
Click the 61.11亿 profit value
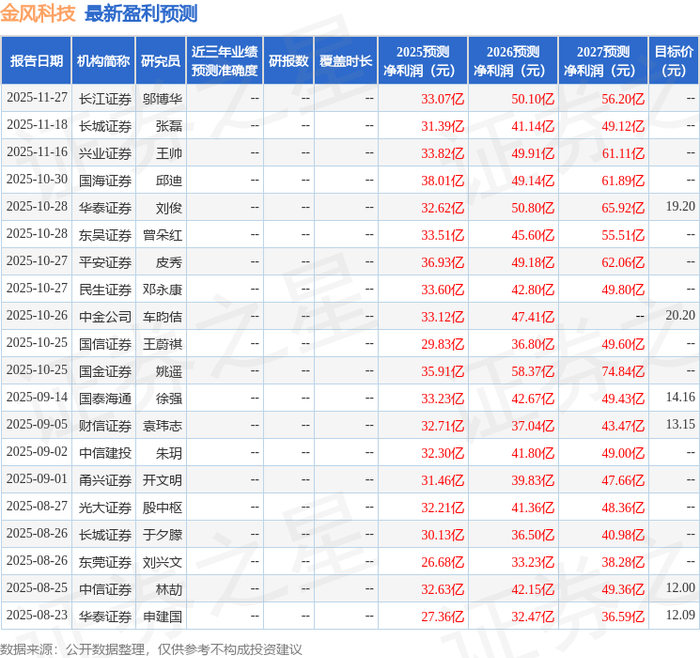(x=623, y=153)
